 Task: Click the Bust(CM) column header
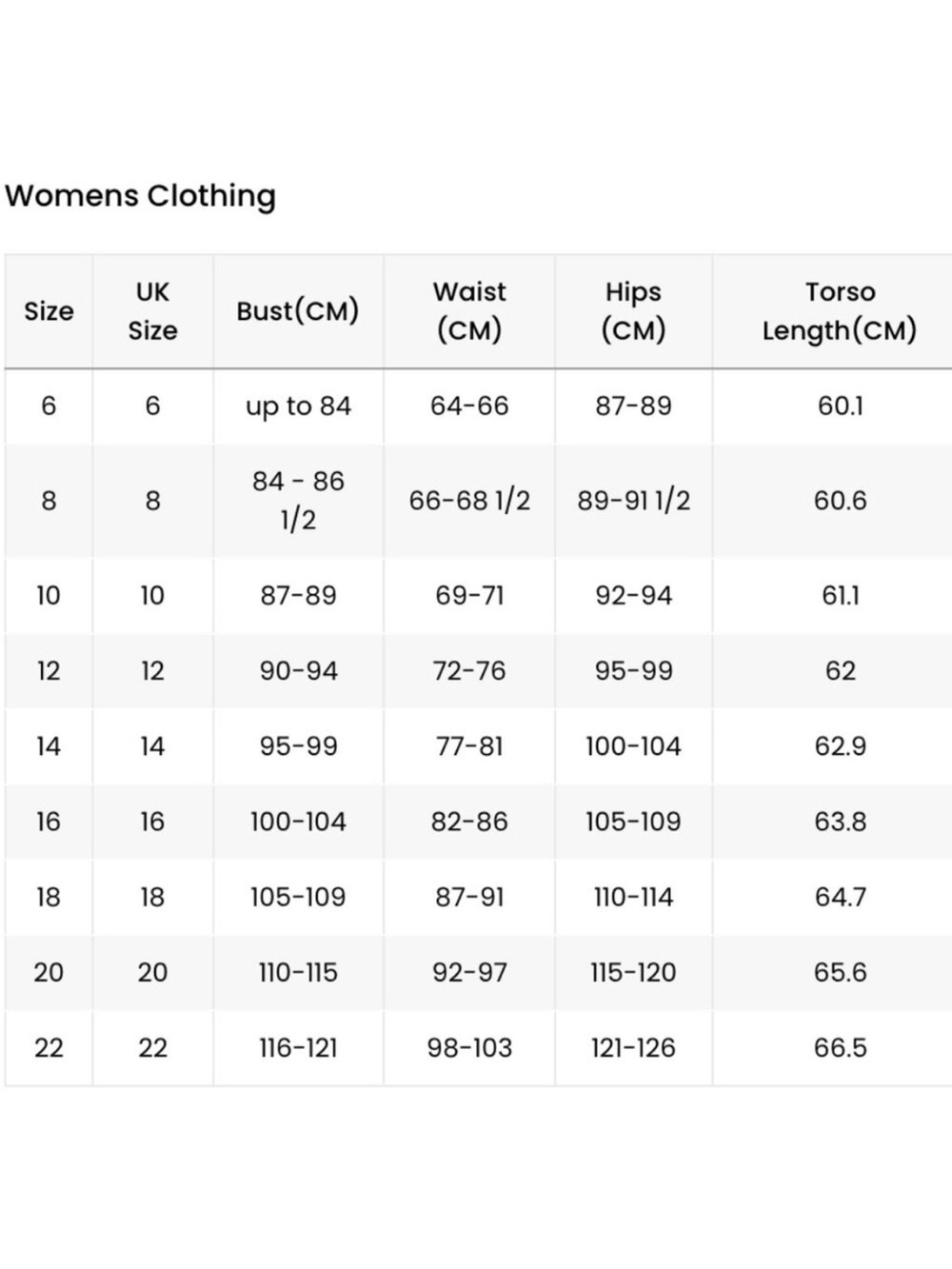pos(298,311)
